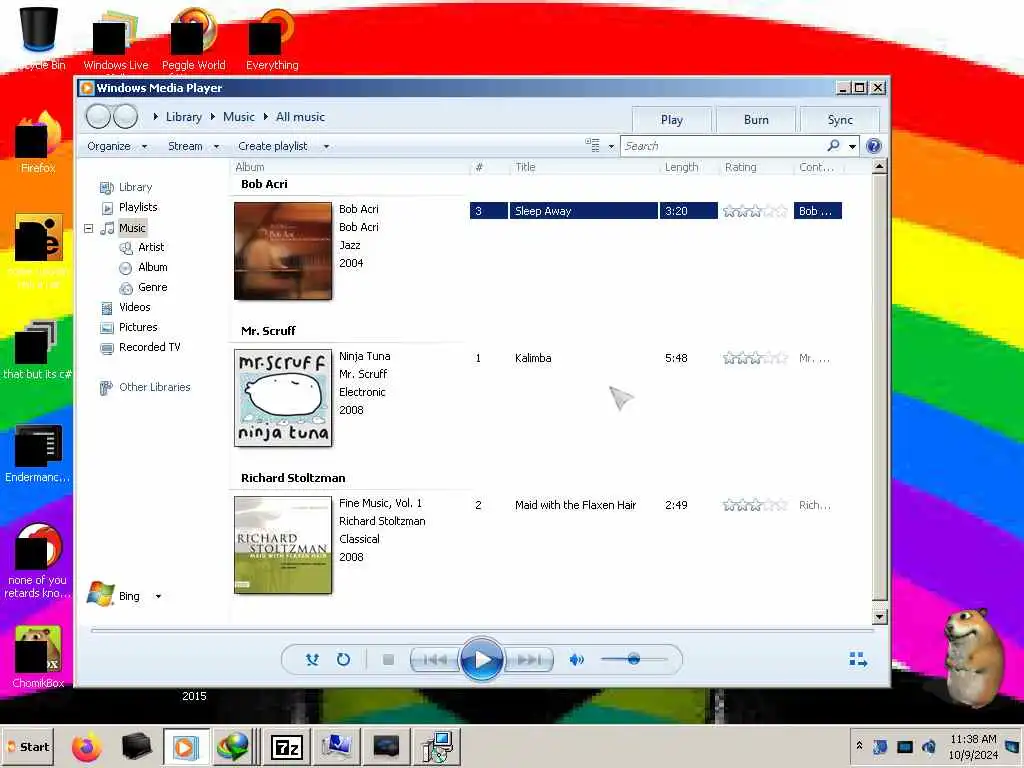Select Music in the navigation tree
The width and height of the screenshot is (1024, 768).
coord(132,228)
